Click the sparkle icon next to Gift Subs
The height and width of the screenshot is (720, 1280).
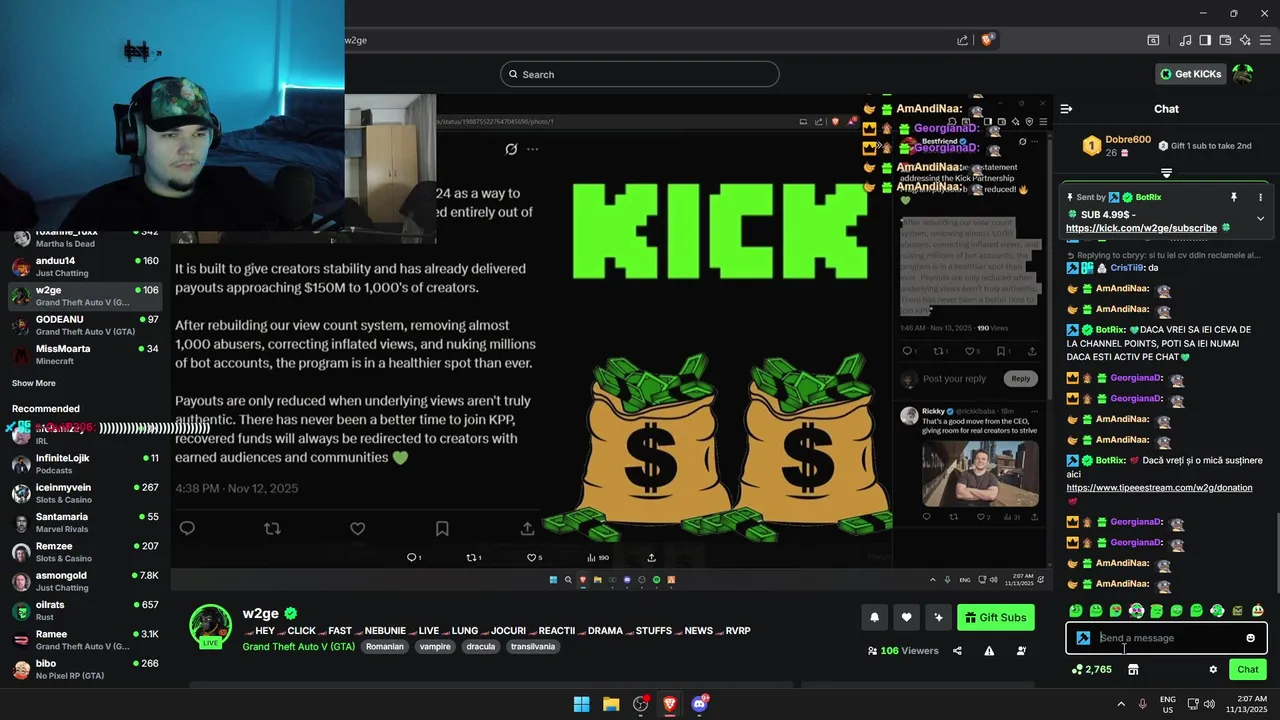[938, 617]
